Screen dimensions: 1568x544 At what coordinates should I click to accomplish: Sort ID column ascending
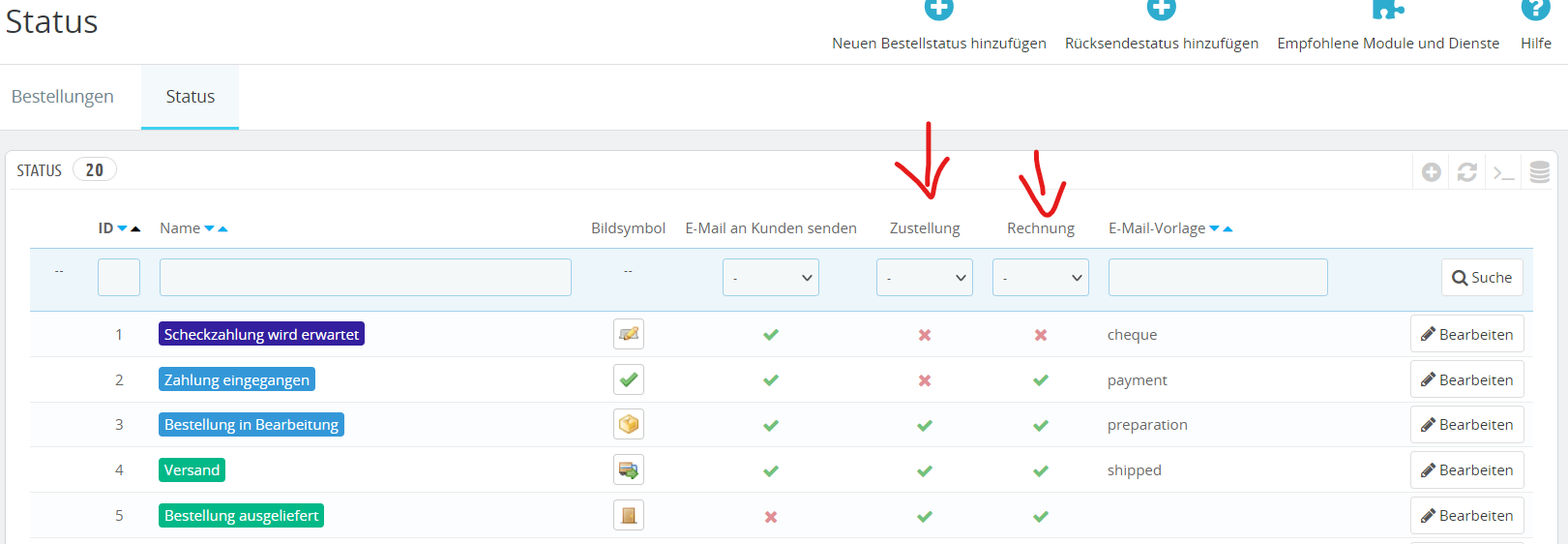(135, 228)
